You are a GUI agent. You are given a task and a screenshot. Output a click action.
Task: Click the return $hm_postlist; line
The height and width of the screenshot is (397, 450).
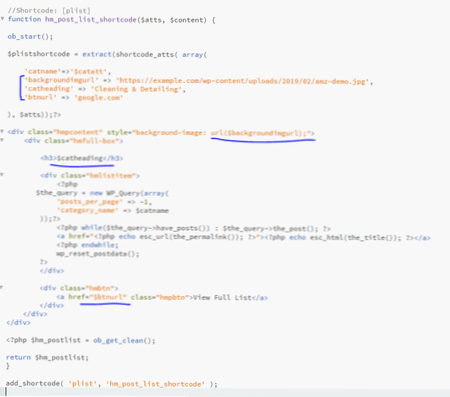pos(47,357)
